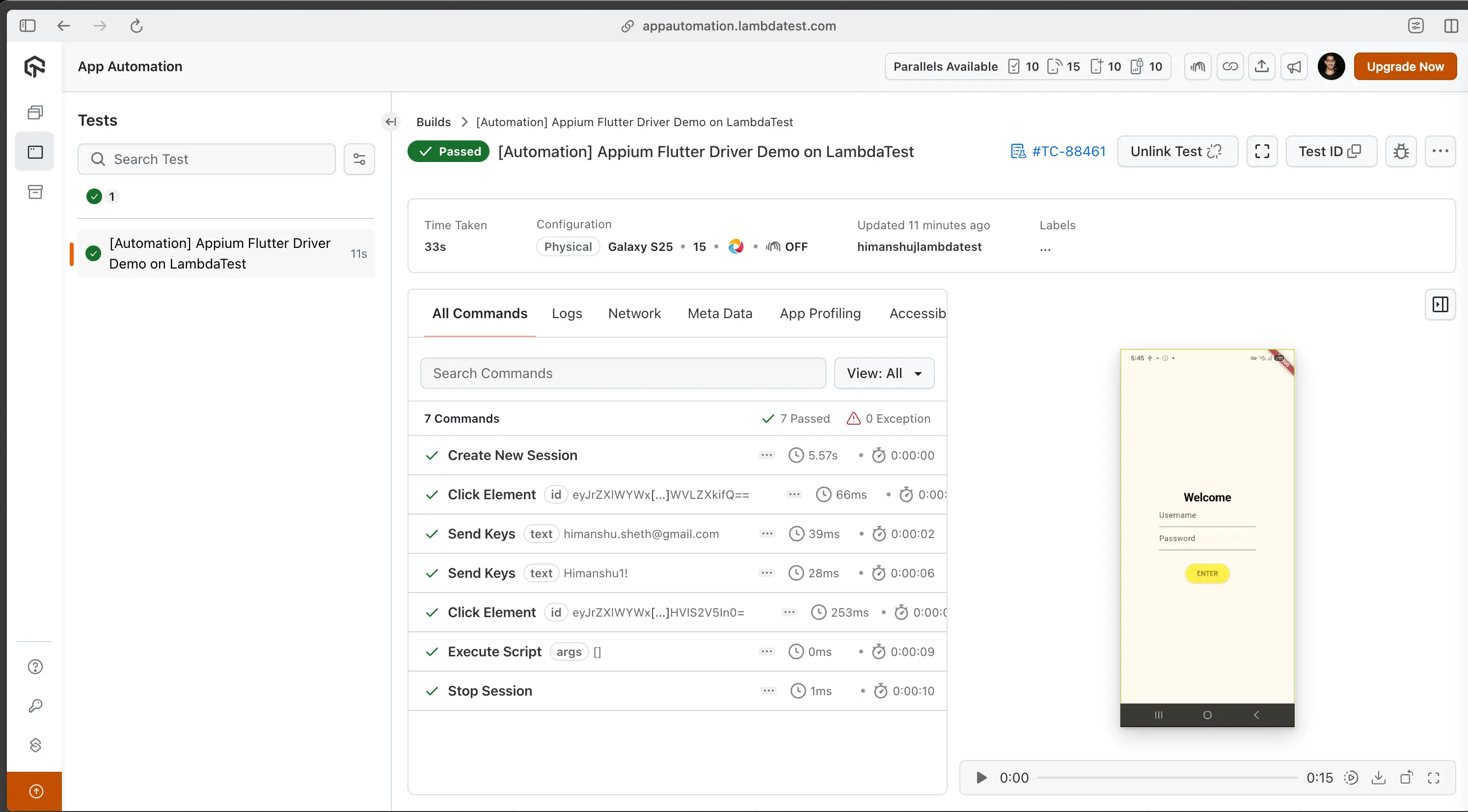The width and height of the screenshot is (1468, 812).
Task: Open the user profile avatar
Action: coord(1331,67)
